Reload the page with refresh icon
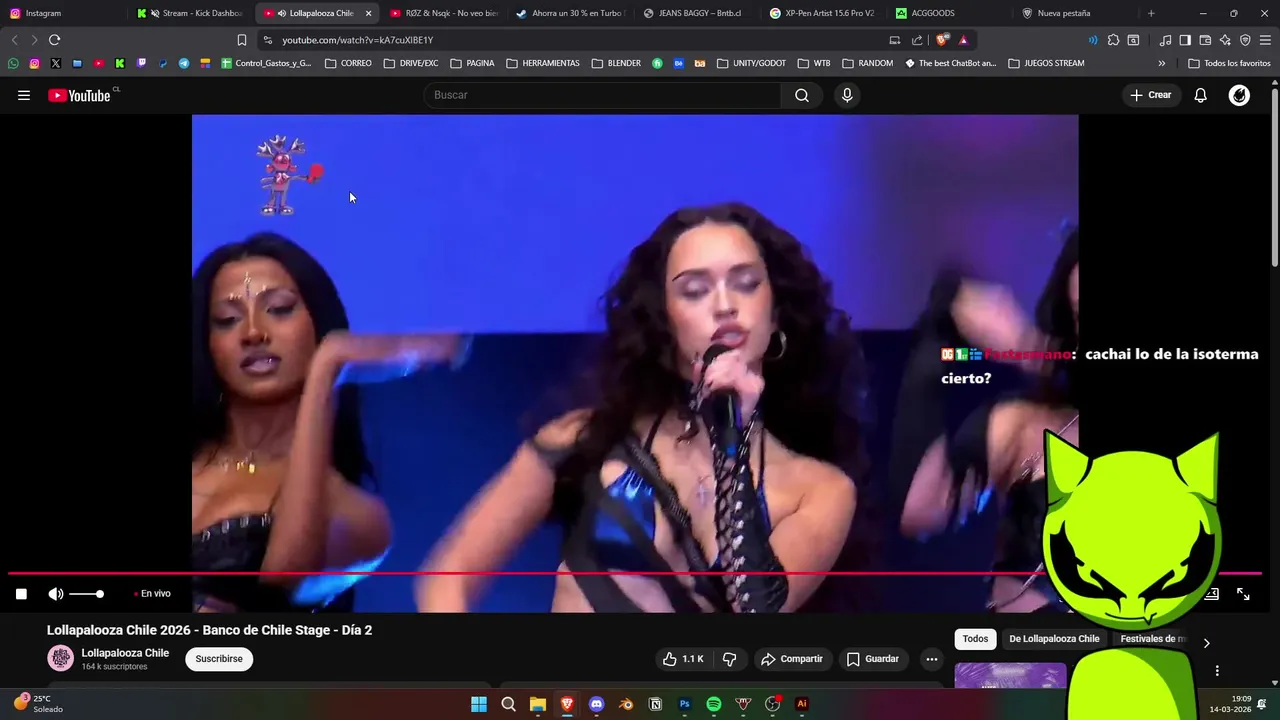 click(x=54, y=40)
